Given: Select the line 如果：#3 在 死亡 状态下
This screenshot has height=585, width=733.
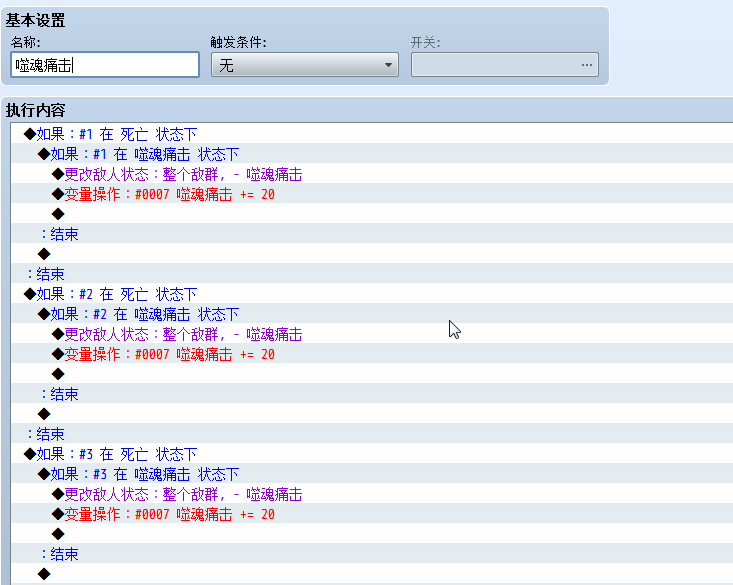Looking at the screenshot, I should click(x=372, y=454).
